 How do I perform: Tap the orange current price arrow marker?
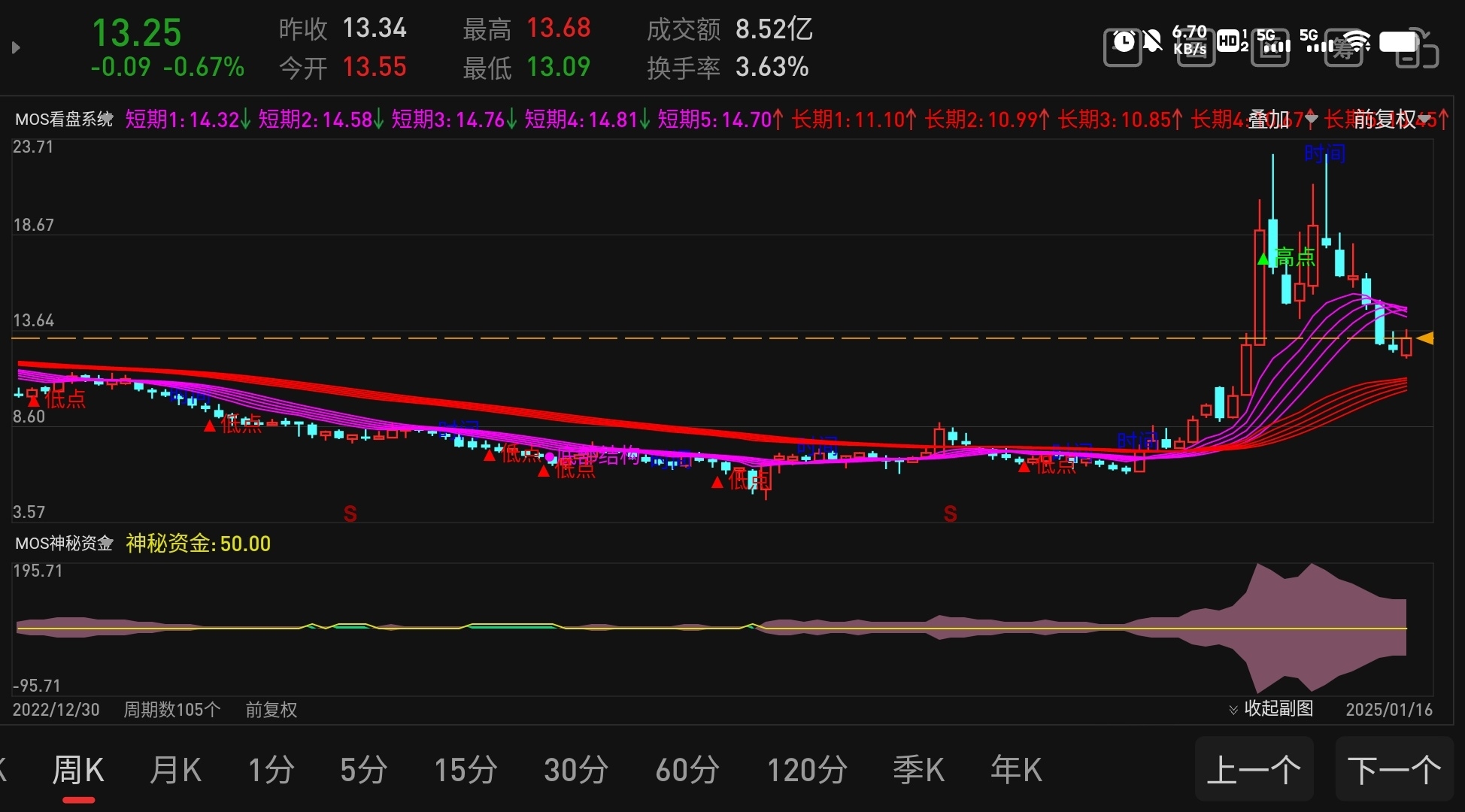[x=1425, y=338]
